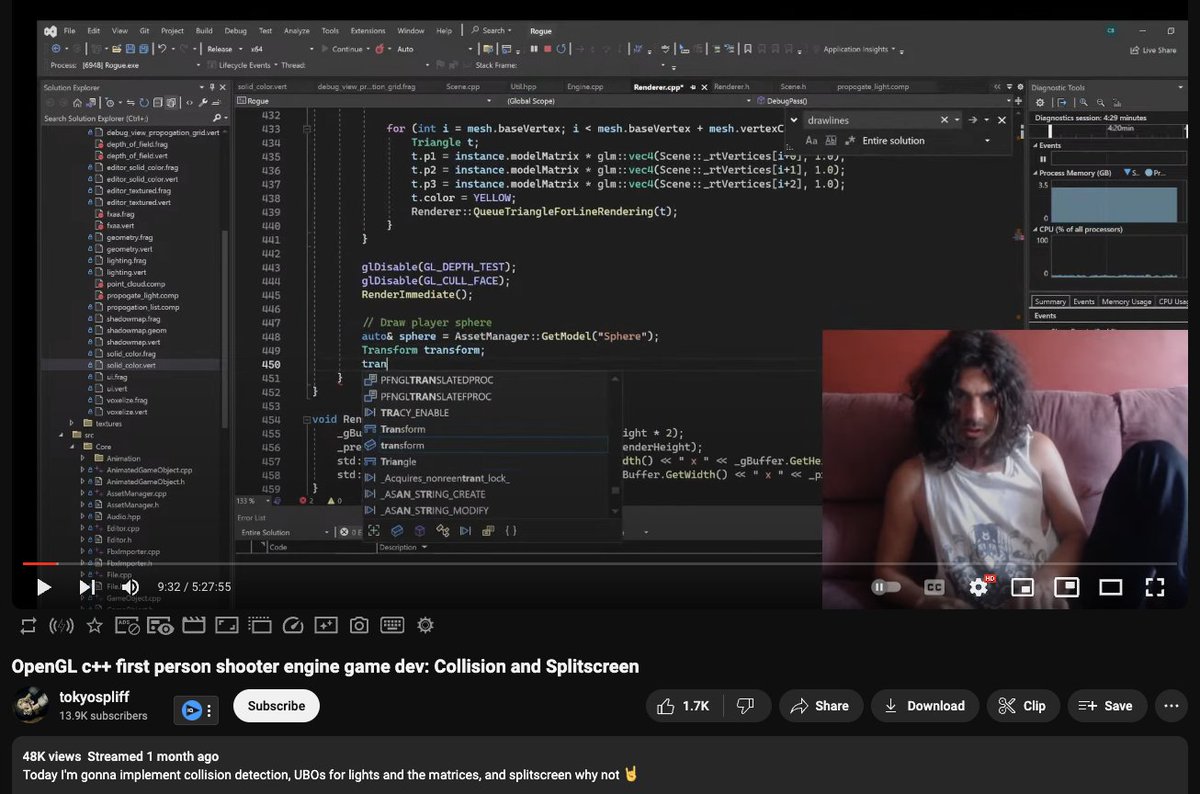The width and height of the screenshot is (1200, 794).
Task: Toggle the loop icon below the video
Action: coord(28,626)
